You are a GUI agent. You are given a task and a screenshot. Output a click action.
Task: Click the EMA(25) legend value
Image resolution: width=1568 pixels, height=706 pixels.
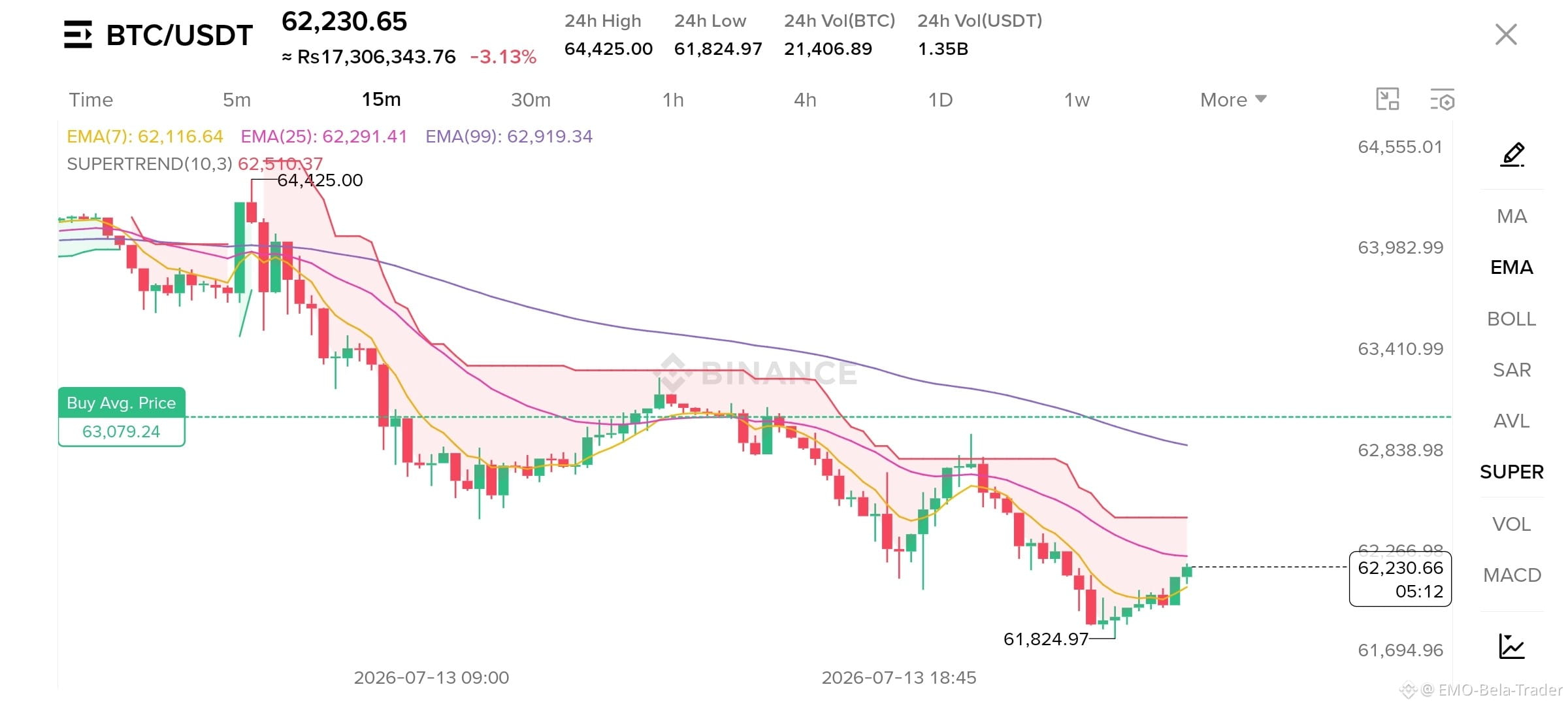coord(324,137)
